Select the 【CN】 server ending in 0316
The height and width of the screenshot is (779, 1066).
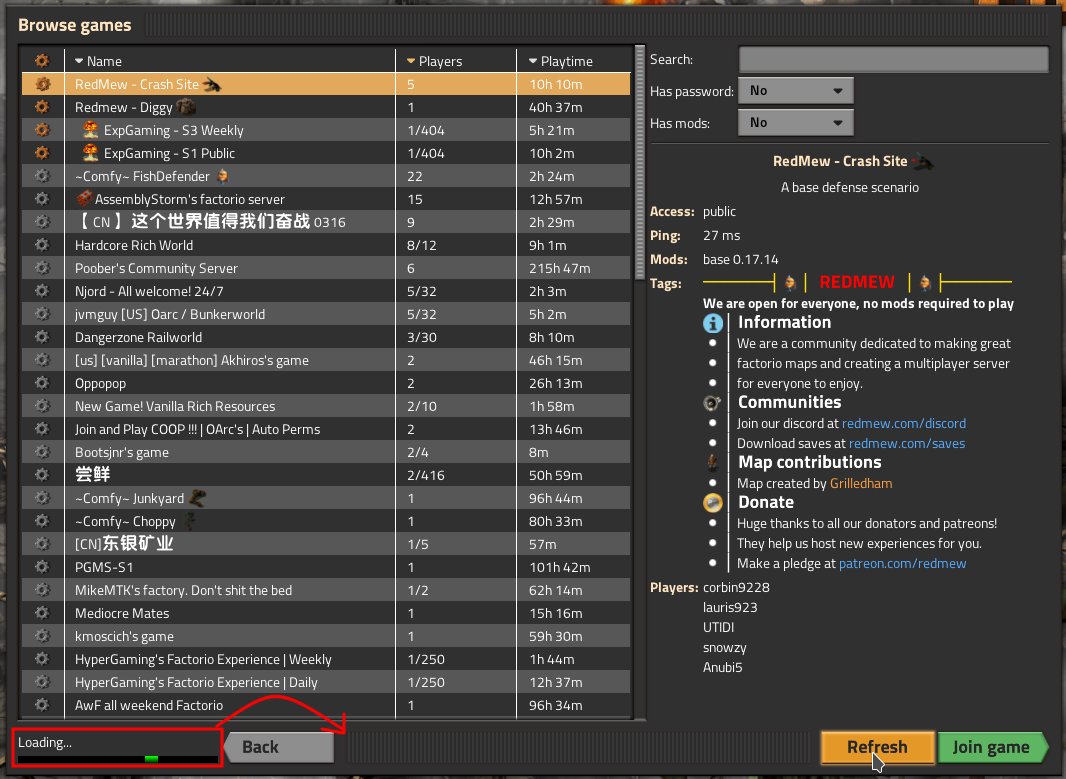326,222
